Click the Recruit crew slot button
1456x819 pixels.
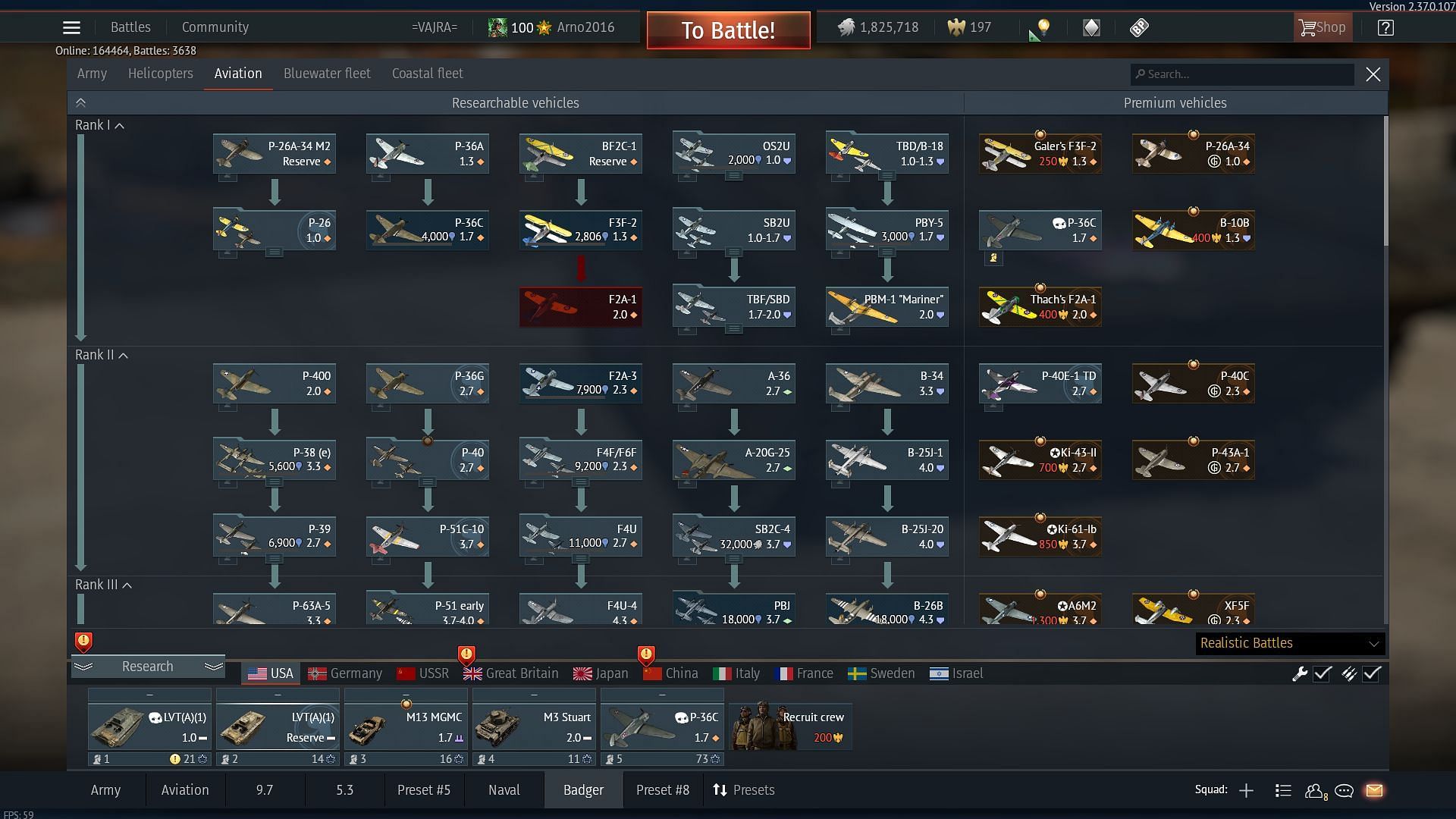[790, 726]
